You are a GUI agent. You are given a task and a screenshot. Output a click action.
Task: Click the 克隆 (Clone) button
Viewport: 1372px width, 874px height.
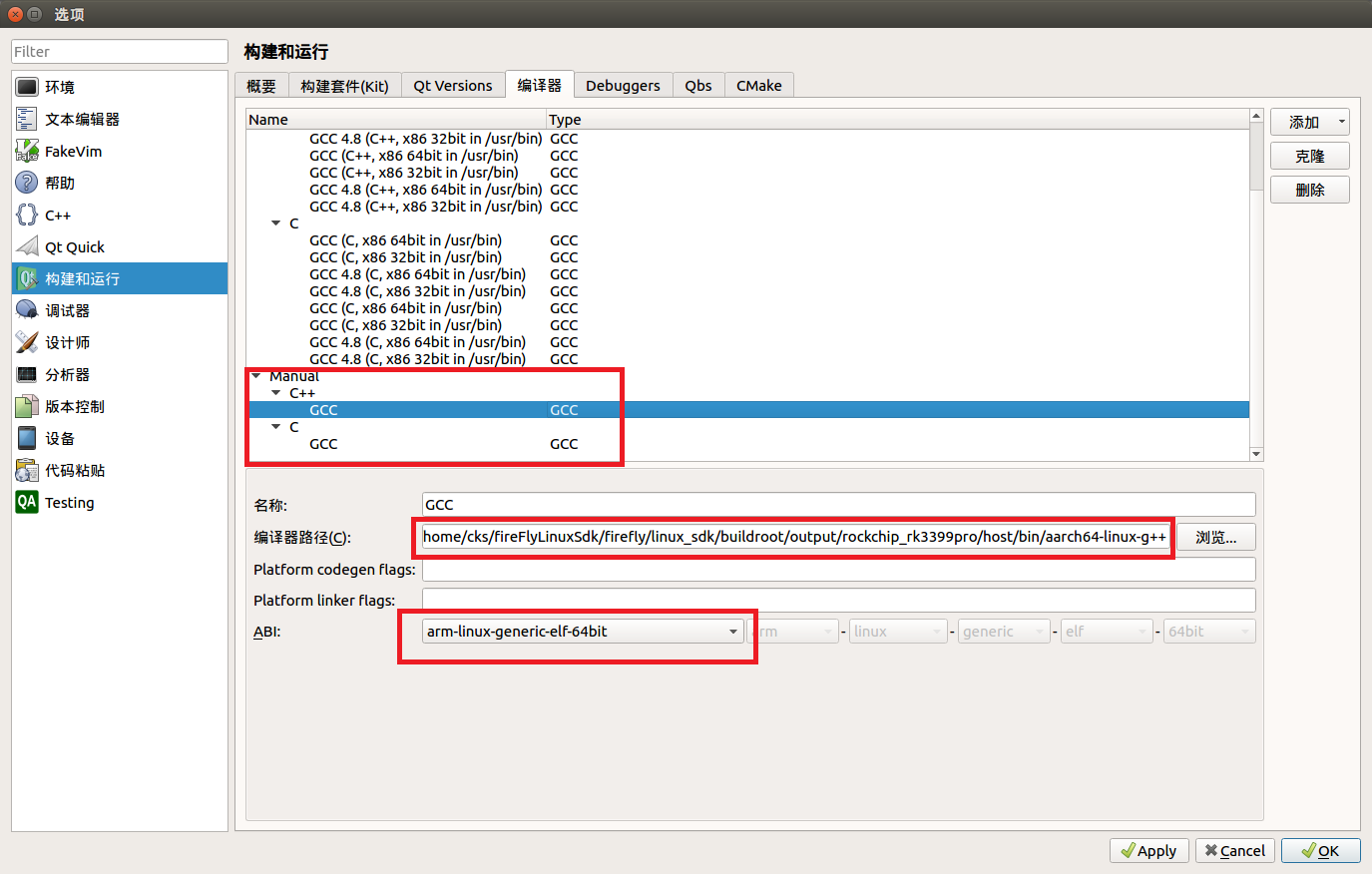1309,156
